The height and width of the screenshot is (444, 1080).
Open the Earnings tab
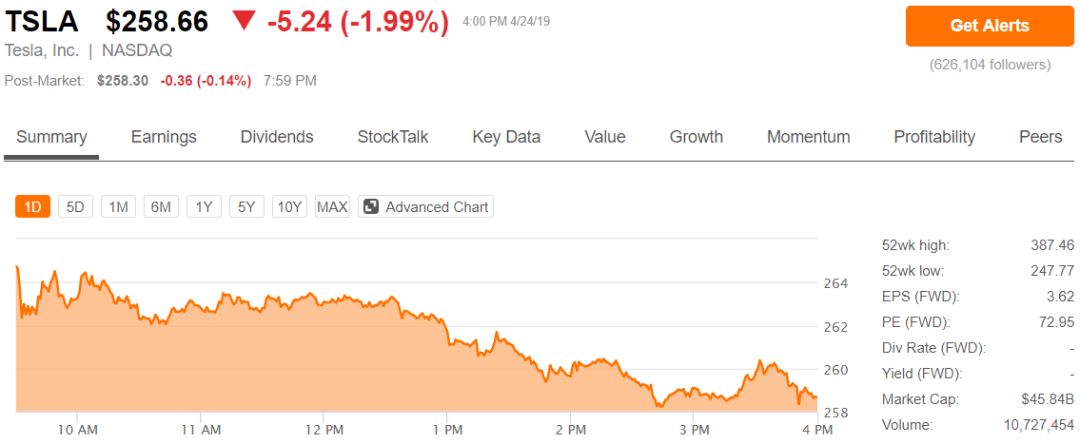coord(164,137)
